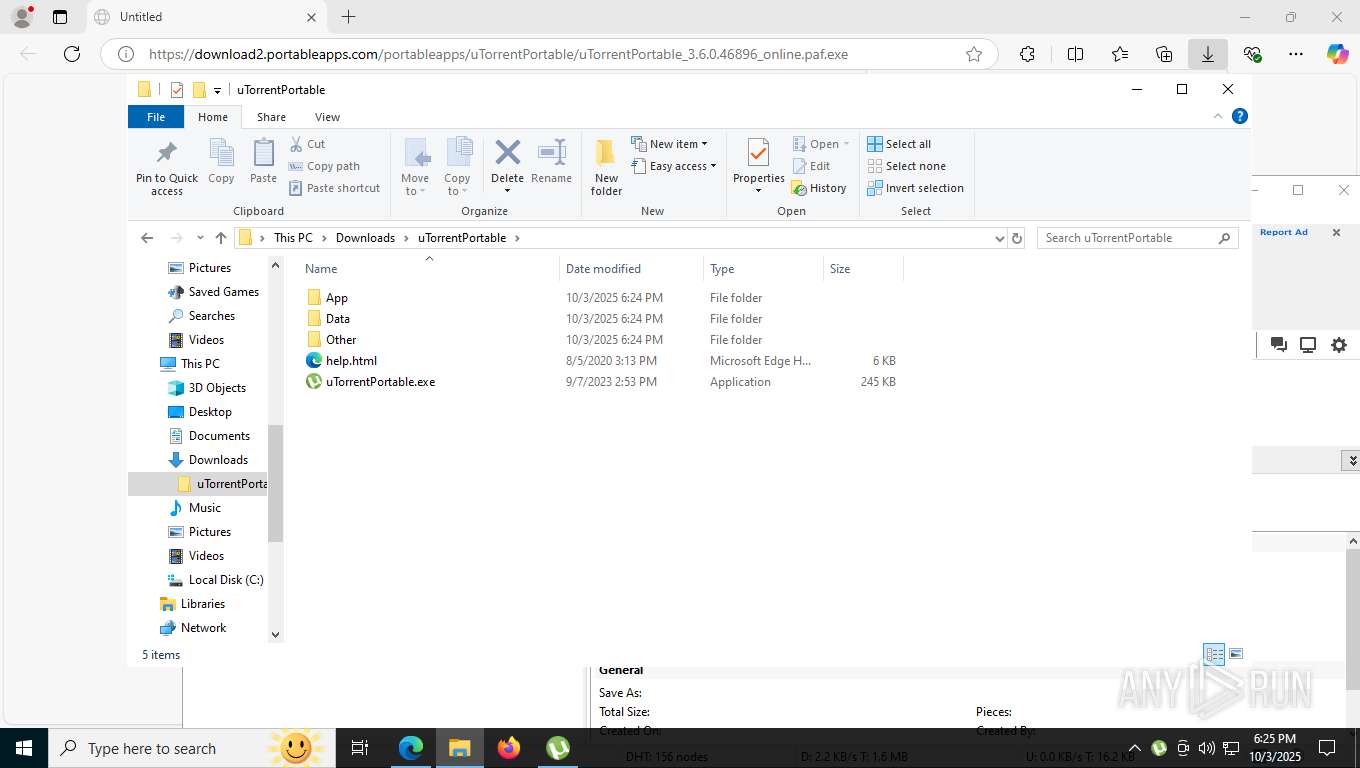Open Delete dropdown arrow

coord(507,191)
